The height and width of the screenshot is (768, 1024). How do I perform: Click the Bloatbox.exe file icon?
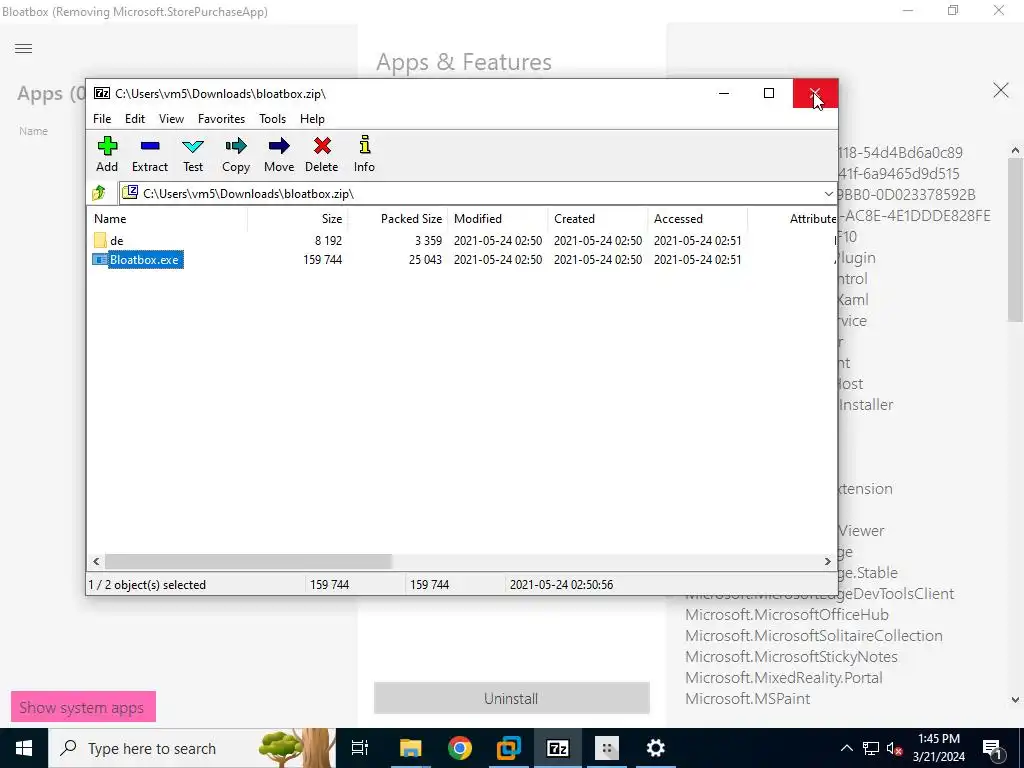[x=100, y=259]
